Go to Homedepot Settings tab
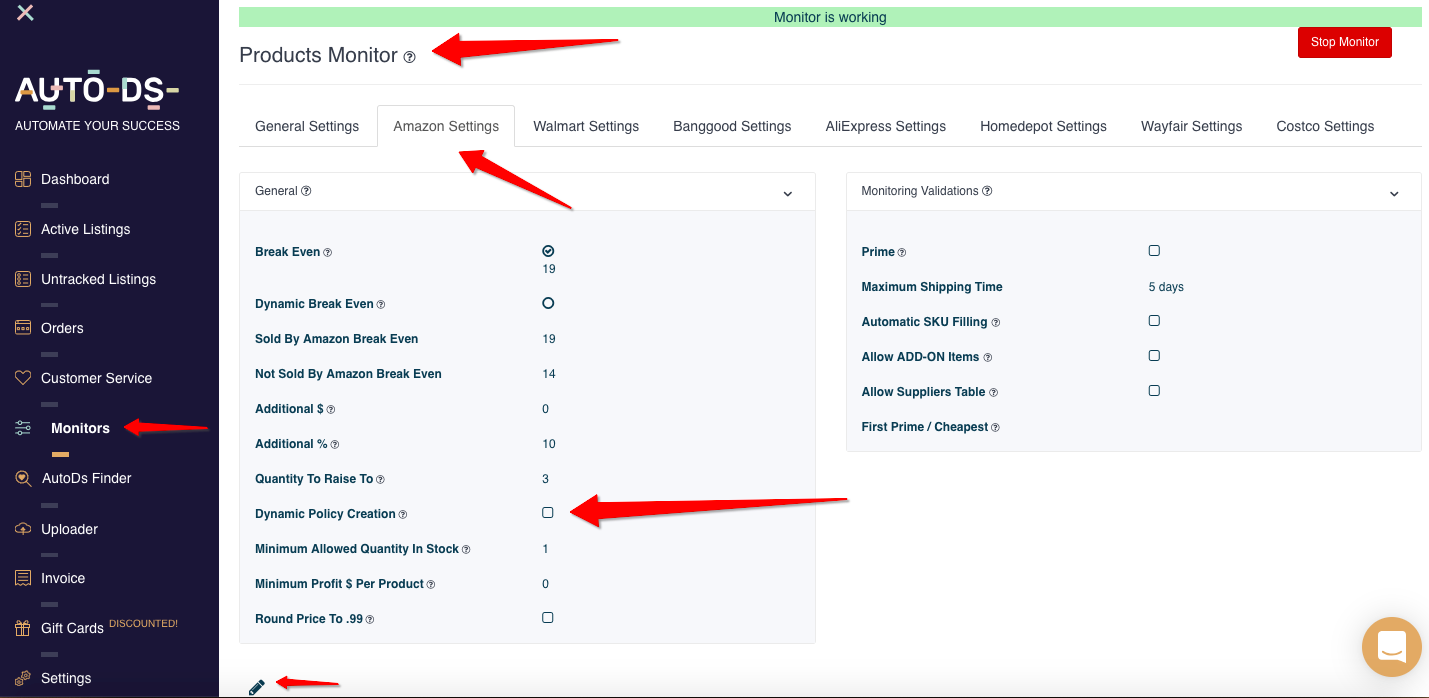This screenshot has width=1429, height=698. (x=1043, y=126)
